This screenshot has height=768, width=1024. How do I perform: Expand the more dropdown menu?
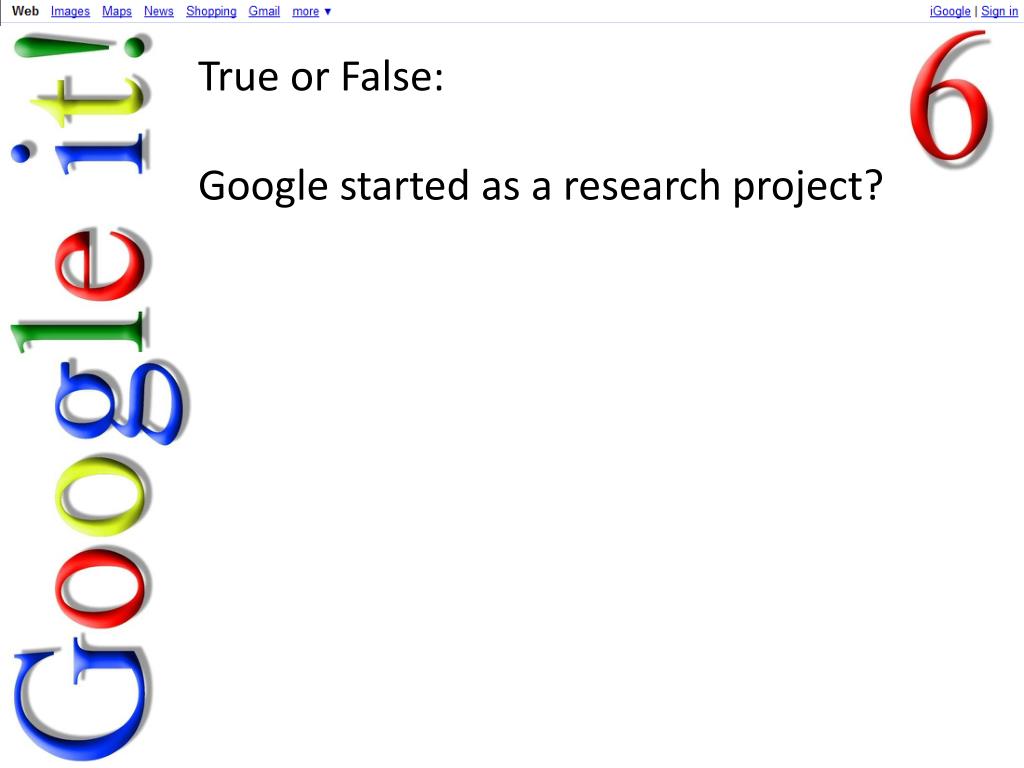(312, 11)
